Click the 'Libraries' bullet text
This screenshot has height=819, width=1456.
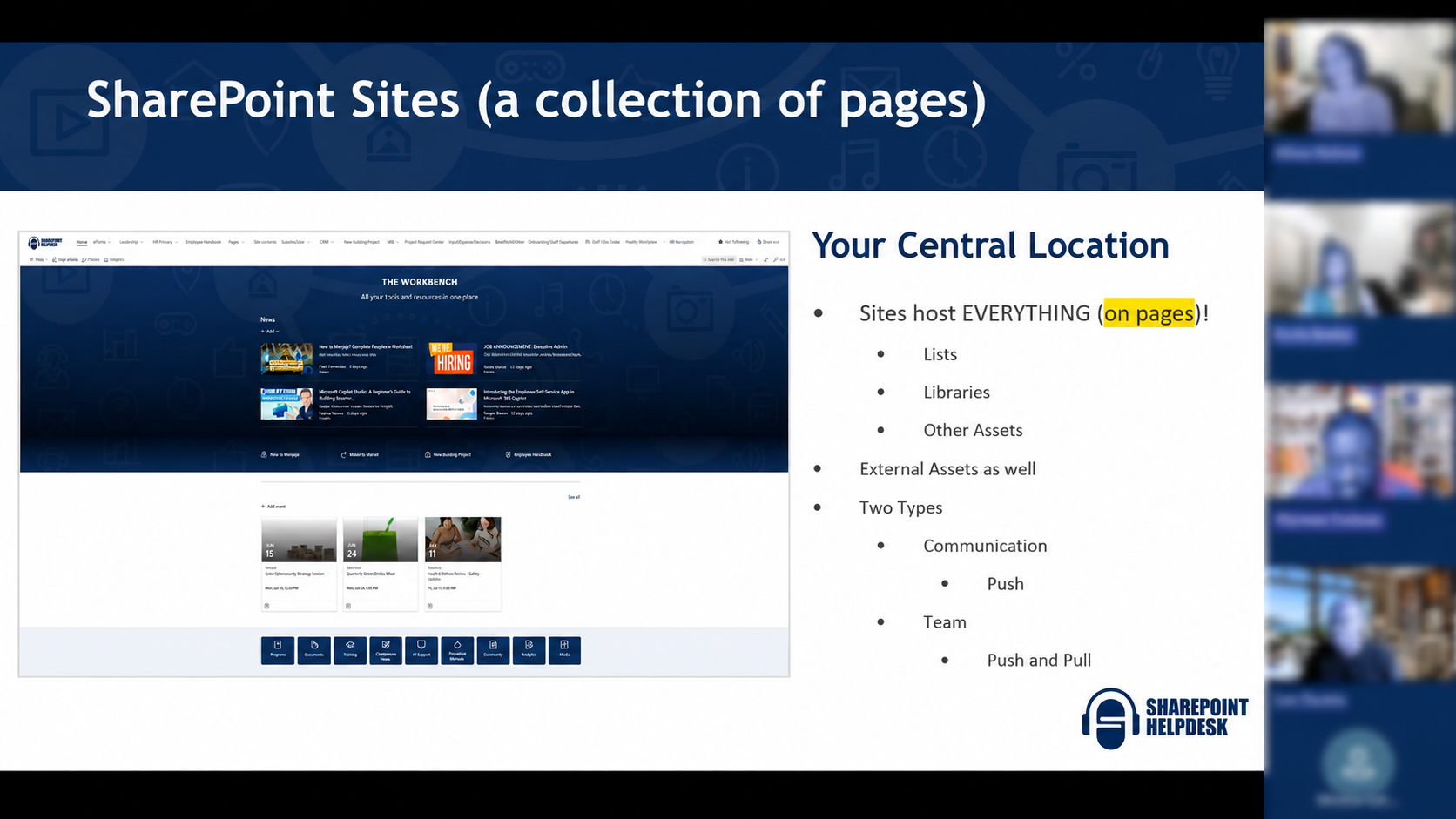point(956,393)
